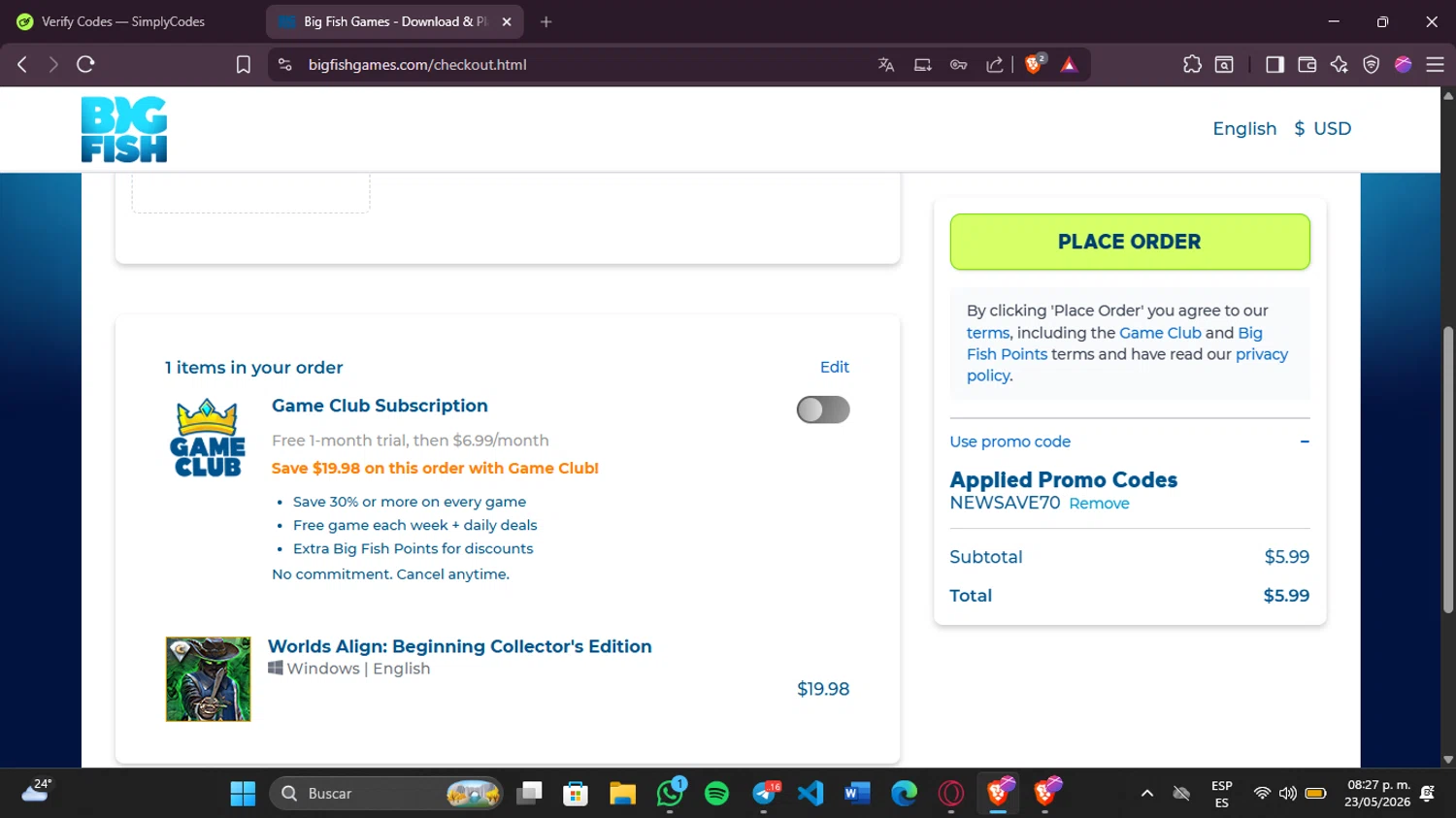
Task: Change the site language from English
Action: click(x=1244, y=129)
